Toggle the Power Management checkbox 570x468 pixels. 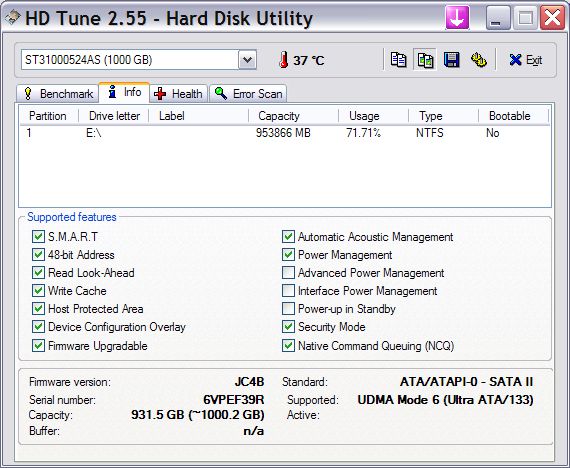click(288, 255)
